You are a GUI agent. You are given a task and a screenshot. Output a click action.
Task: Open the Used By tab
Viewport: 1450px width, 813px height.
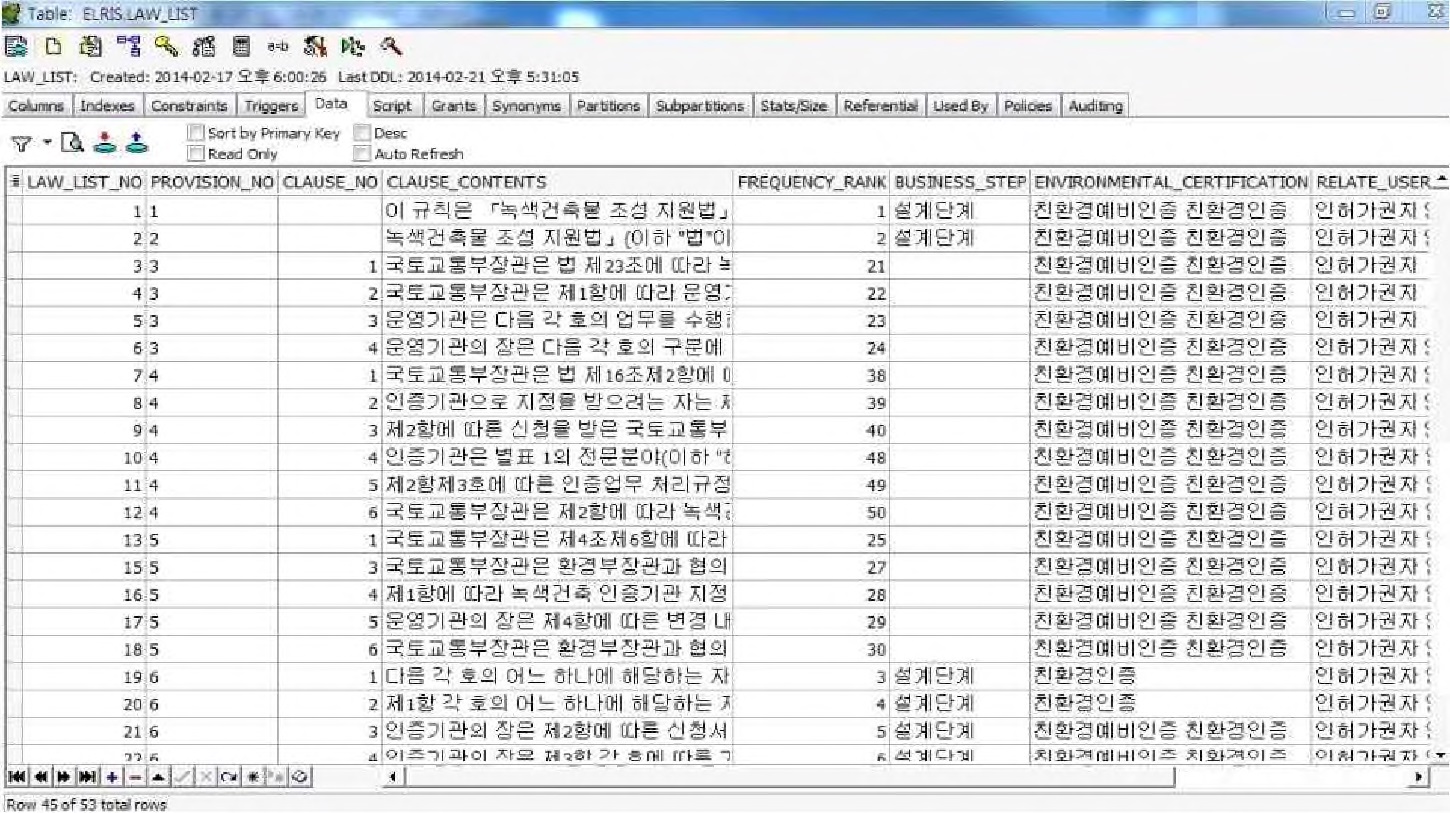(x=960, y=106)
